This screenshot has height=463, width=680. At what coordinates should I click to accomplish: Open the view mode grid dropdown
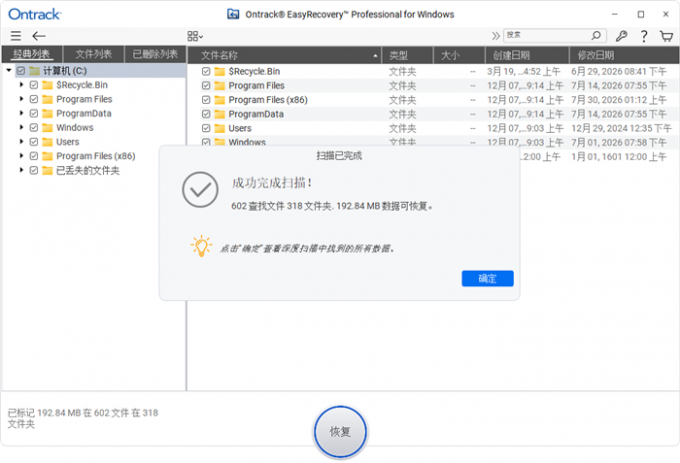(x=195, y=36)
